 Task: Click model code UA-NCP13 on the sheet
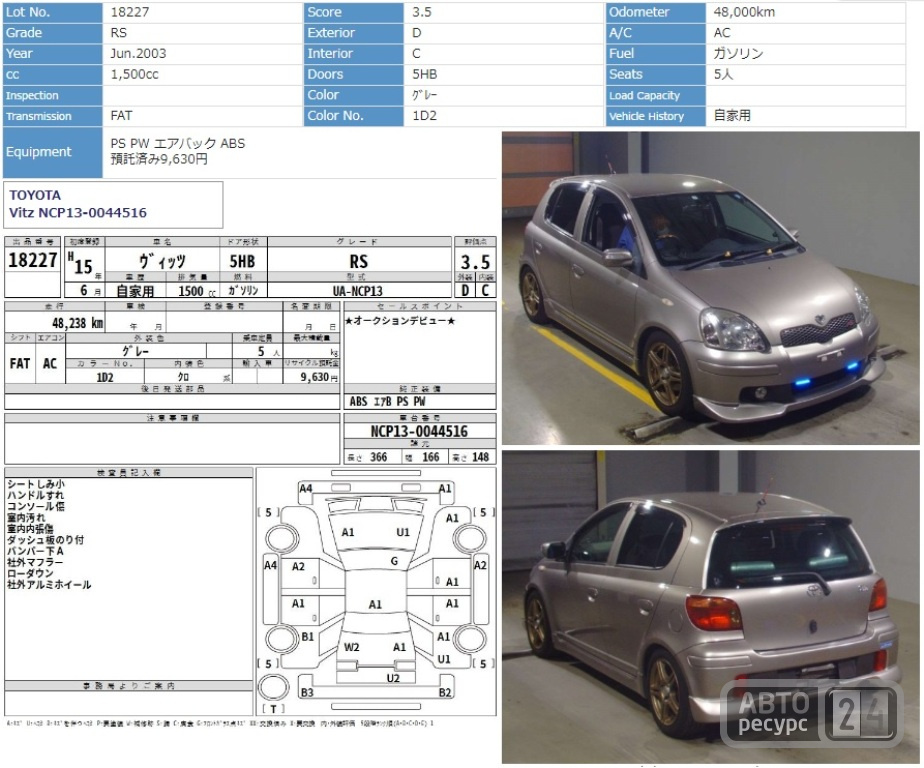tap(357, 291)
